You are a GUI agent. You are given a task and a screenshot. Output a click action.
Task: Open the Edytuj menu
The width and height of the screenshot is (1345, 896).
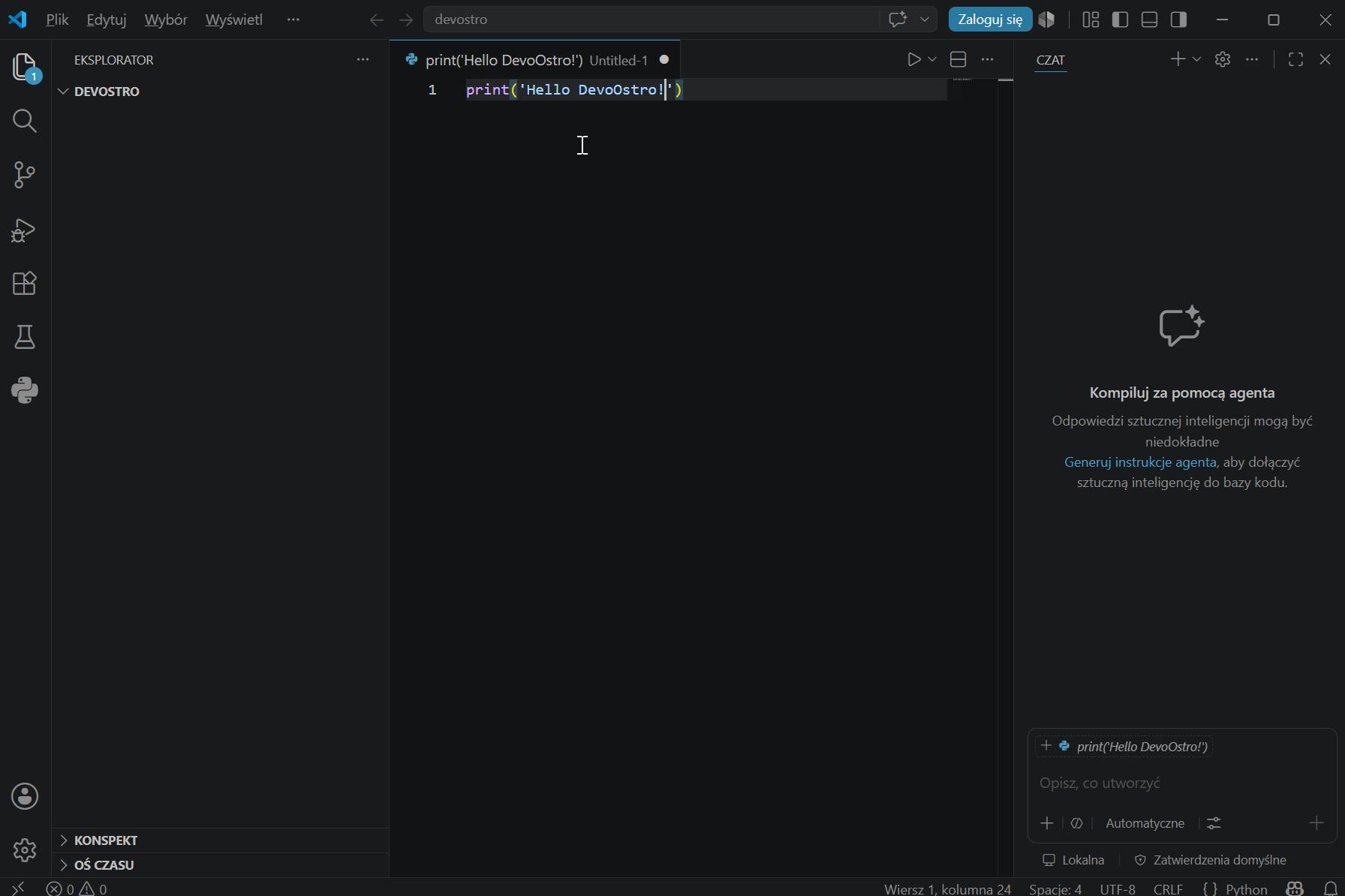(x=107, y=20)
